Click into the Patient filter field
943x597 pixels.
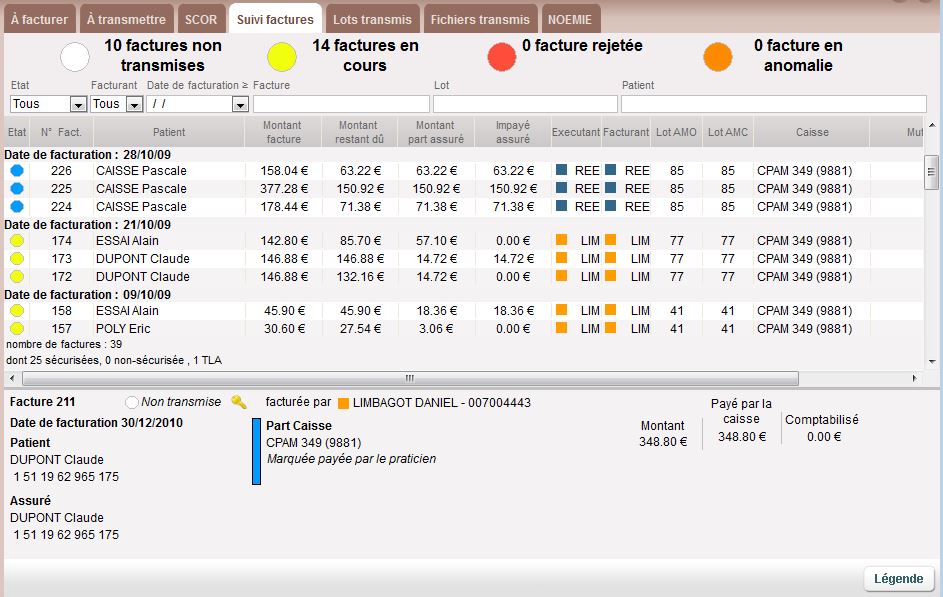[773, 104]
